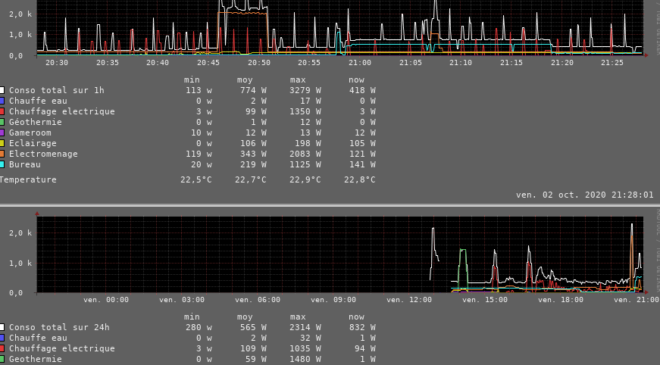
Task: Click the Eclairage current value '105 W'
Action: (x=362, y=143)
